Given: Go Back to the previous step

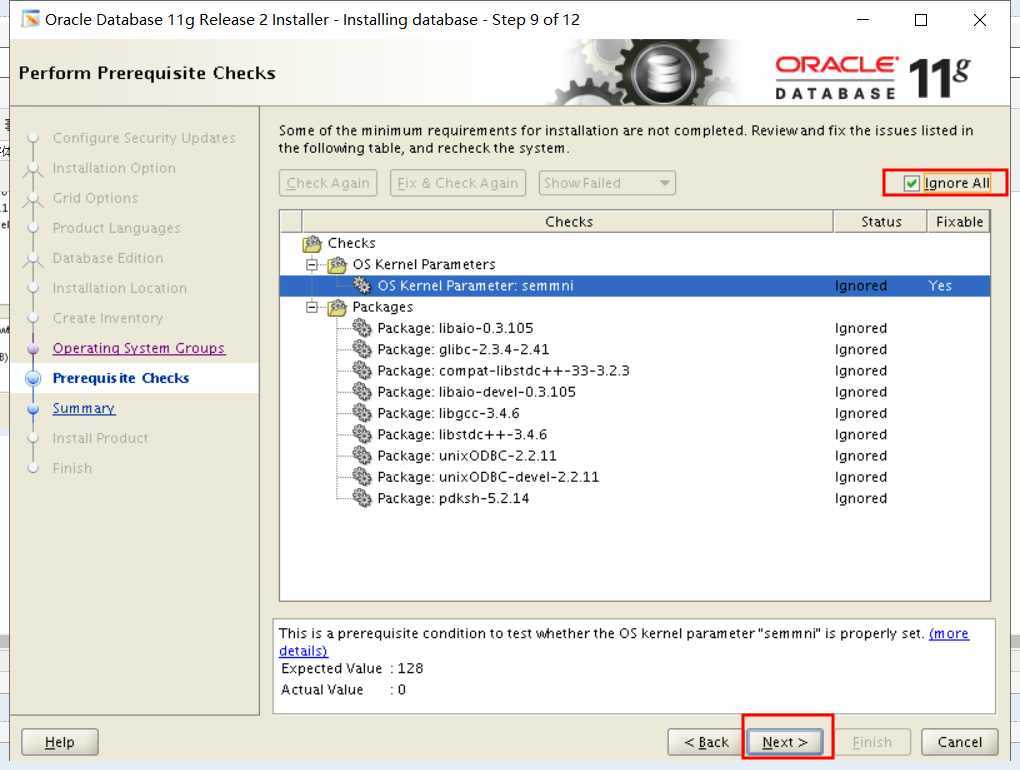Looking at the screenshot, I should pyautogui.click(x=706, y=742).
